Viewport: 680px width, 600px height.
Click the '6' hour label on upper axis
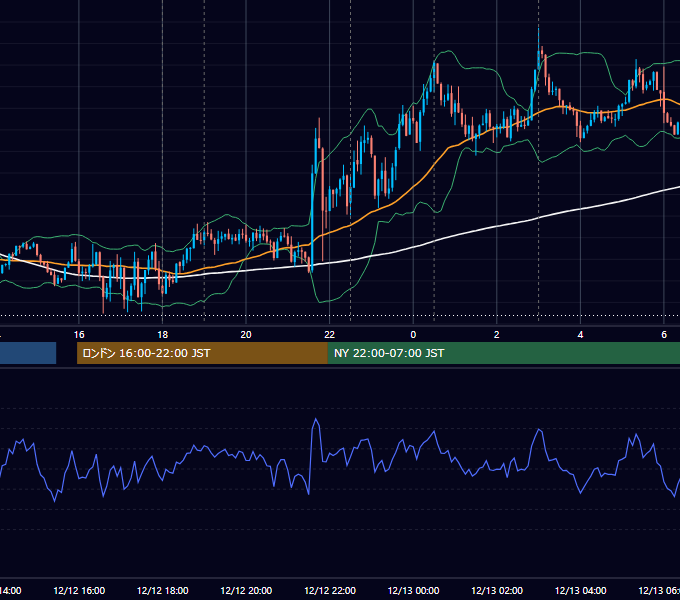(664, 335)
